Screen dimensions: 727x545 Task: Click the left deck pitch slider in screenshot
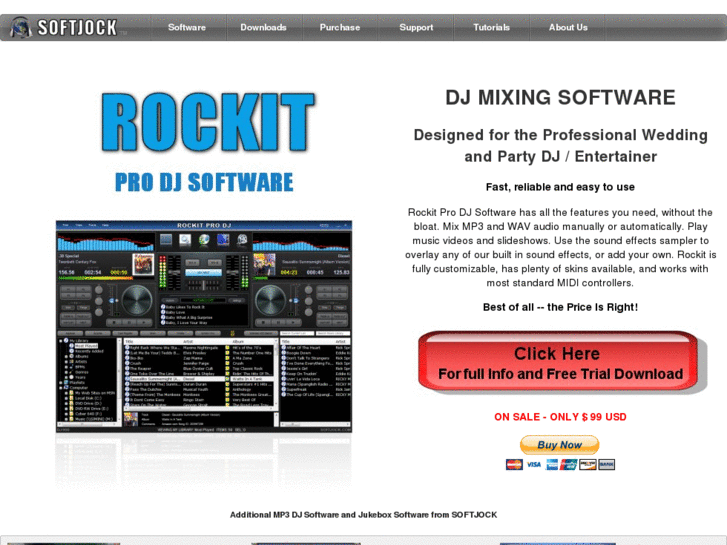point(111,301)
